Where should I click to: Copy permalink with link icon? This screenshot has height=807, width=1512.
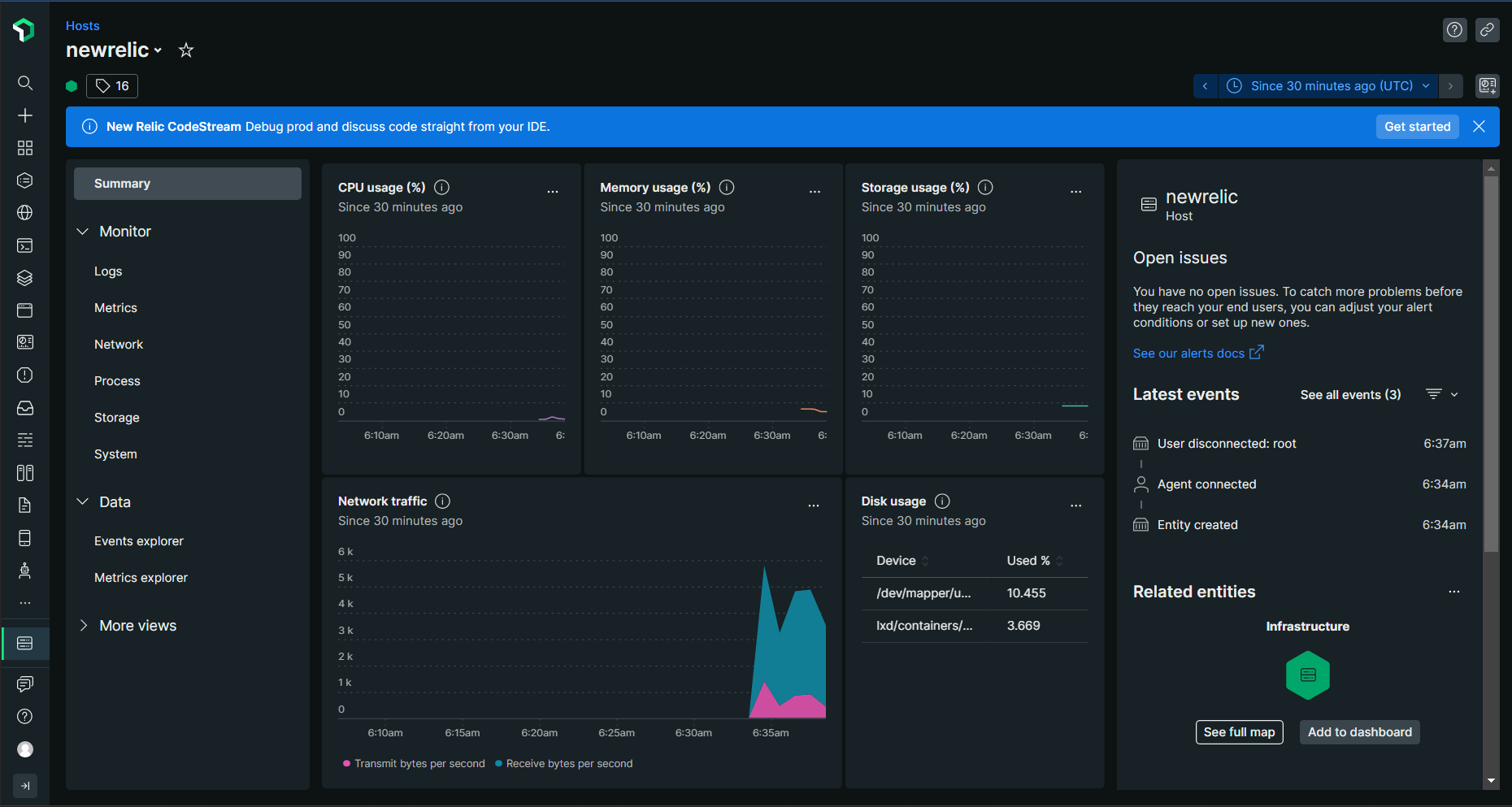pyautogui.click(x=1487, y=30)
